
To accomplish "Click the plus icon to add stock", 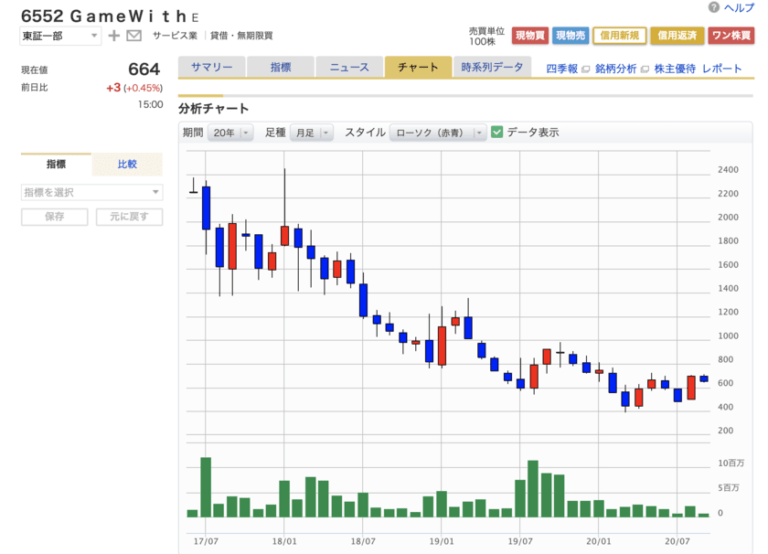I will (x=114, y=36).
